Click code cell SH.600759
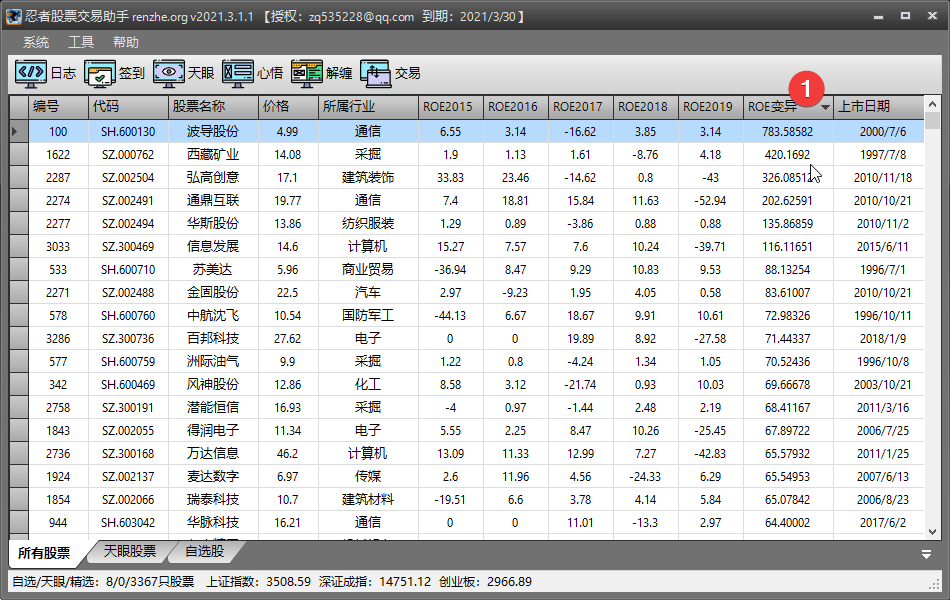The image size is (950, 600). pos(128,362)
